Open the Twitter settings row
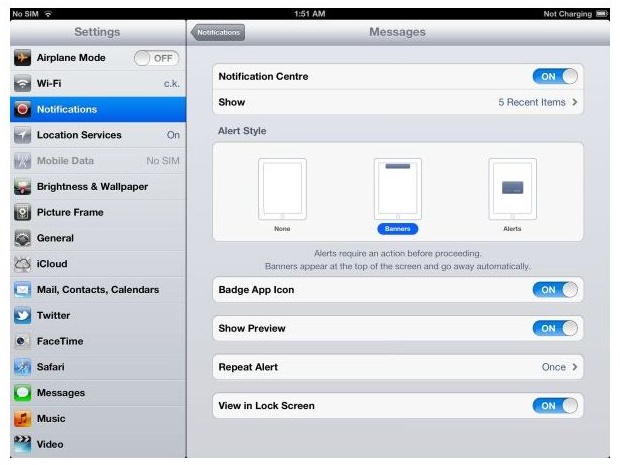Screen dimensions: 620x465 (x=98, y=315)
